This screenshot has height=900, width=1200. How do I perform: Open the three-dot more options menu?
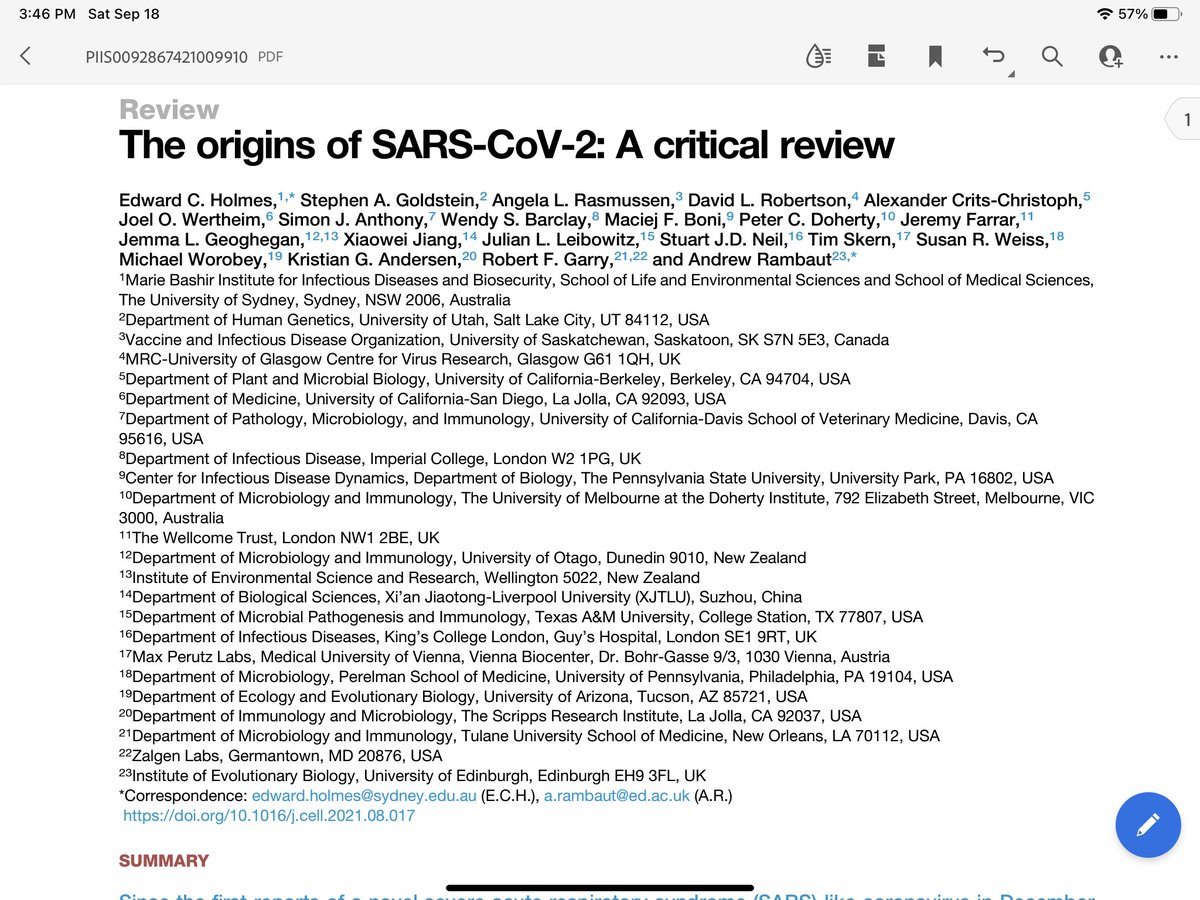pyautogui.click(x=1168, y=57)
